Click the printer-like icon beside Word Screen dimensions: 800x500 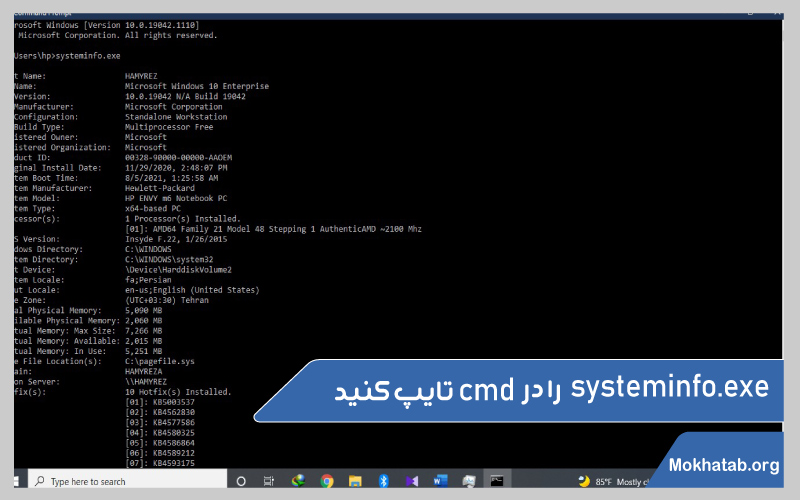(468, 481)
